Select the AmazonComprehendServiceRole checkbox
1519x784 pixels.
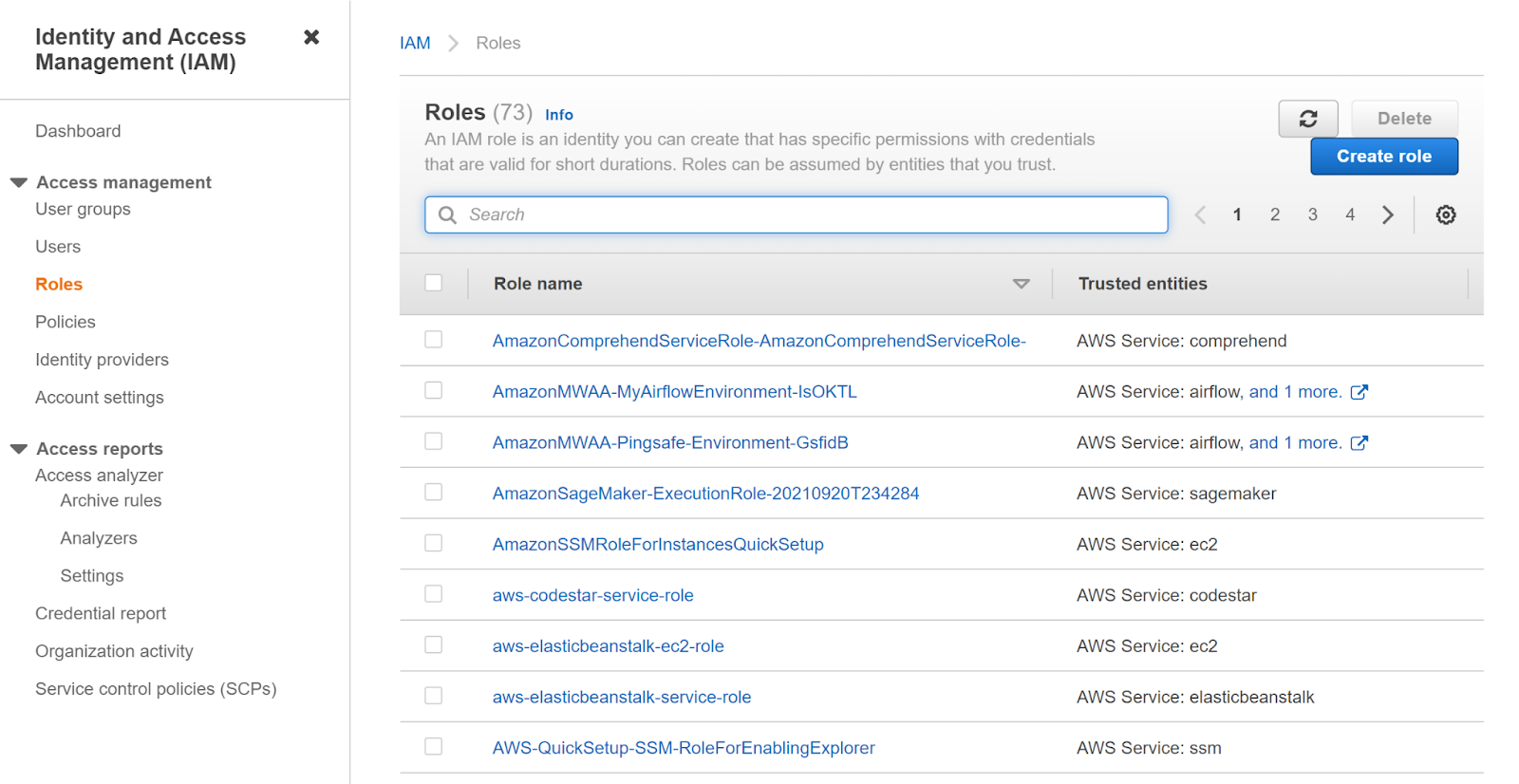point(434,340)
